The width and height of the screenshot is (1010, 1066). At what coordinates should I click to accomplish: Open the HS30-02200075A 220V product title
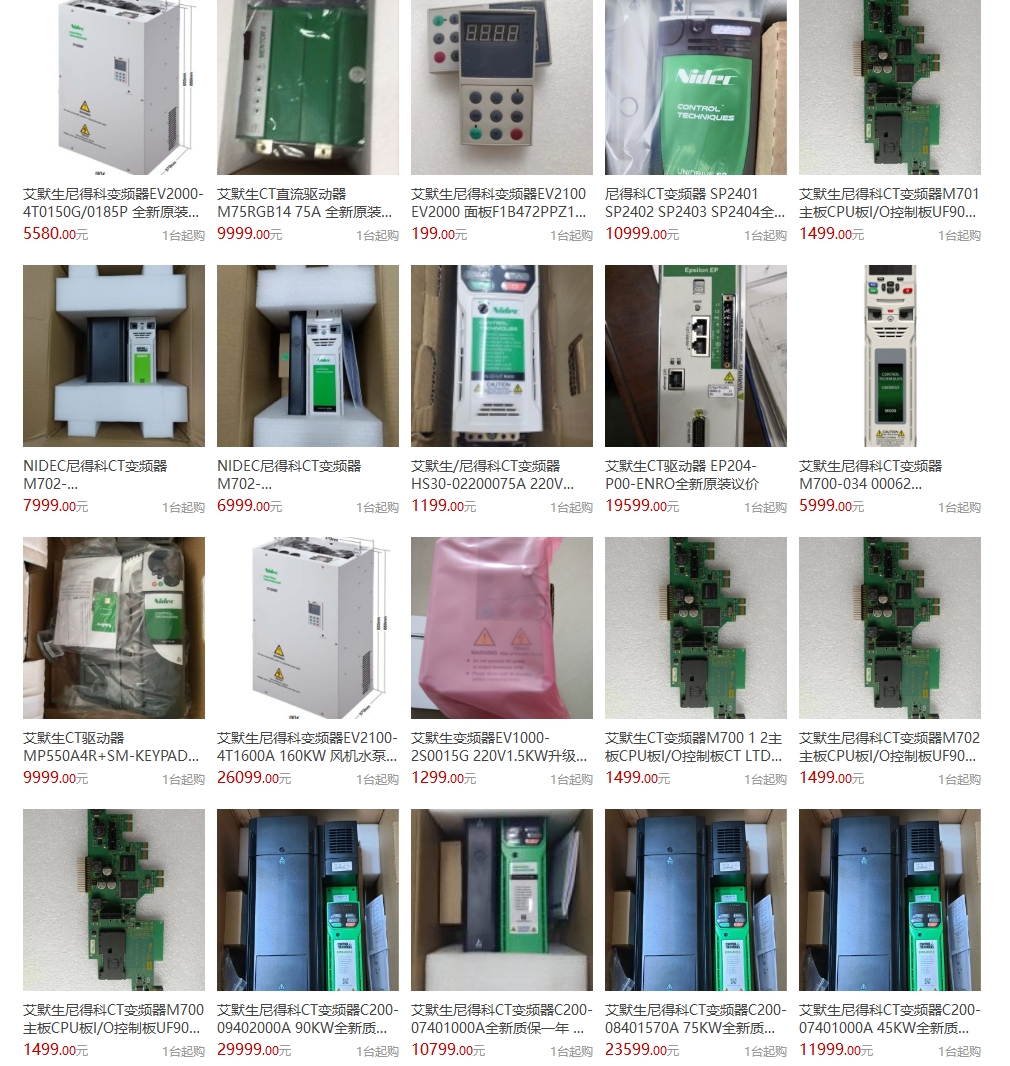492,475
